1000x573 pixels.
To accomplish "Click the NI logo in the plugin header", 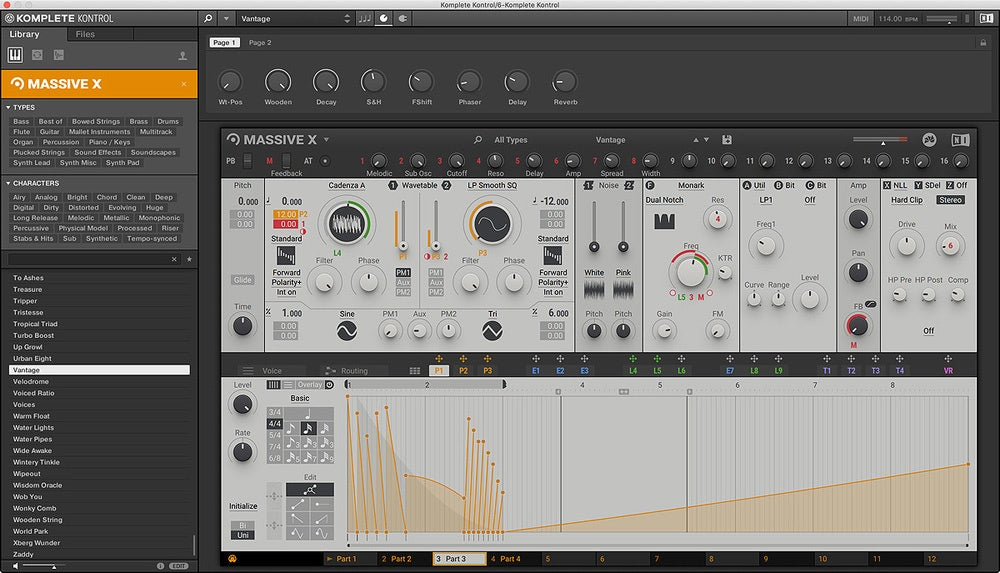I will pyautogui.click(x=960, y=140).
